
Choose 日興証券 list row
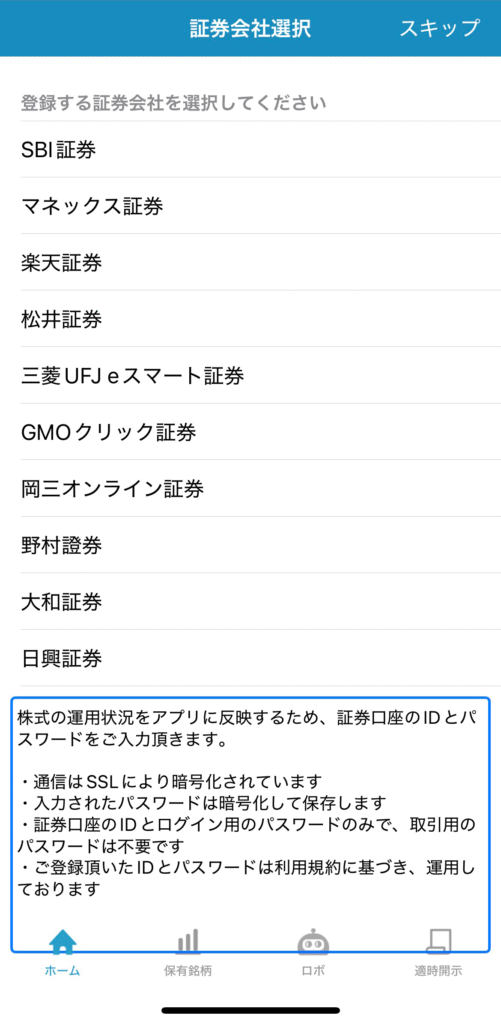coord(250,658)
